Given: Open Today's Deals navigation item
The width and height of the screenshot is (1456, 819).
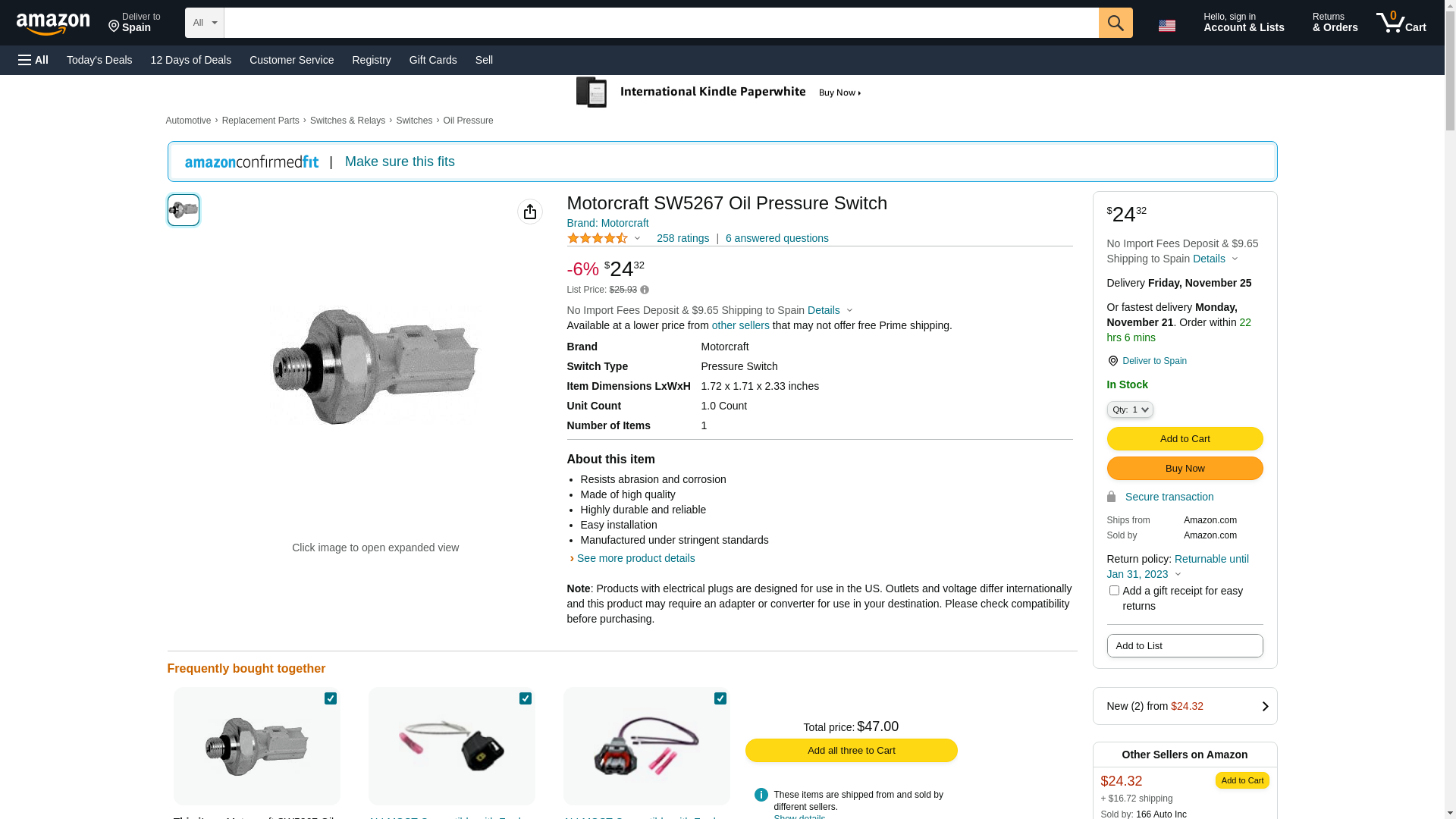Looking at the screenshot, I should tap(99, 60).
